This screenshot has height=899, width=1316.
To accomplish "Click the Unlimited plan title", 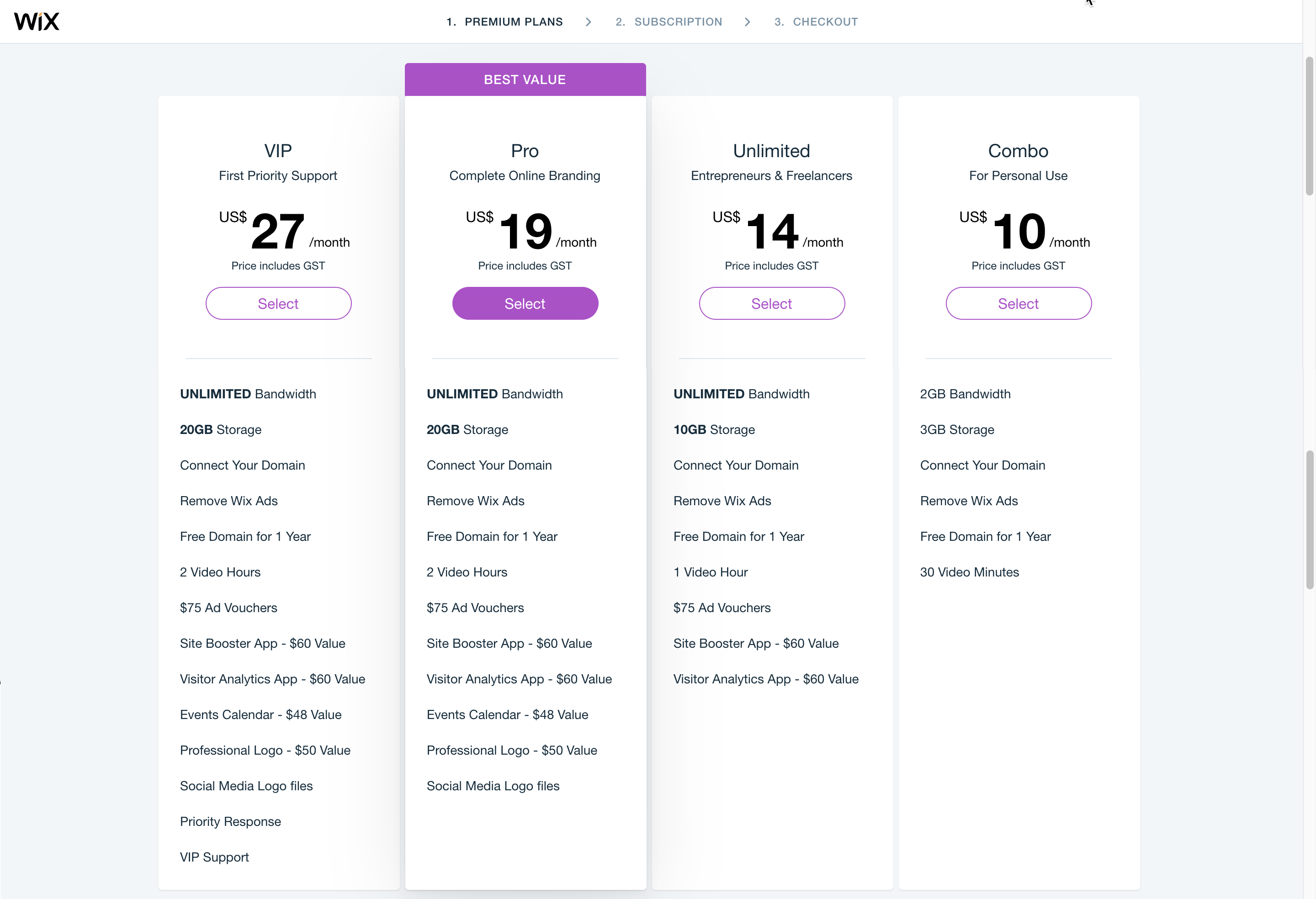I will click(772, 151).
